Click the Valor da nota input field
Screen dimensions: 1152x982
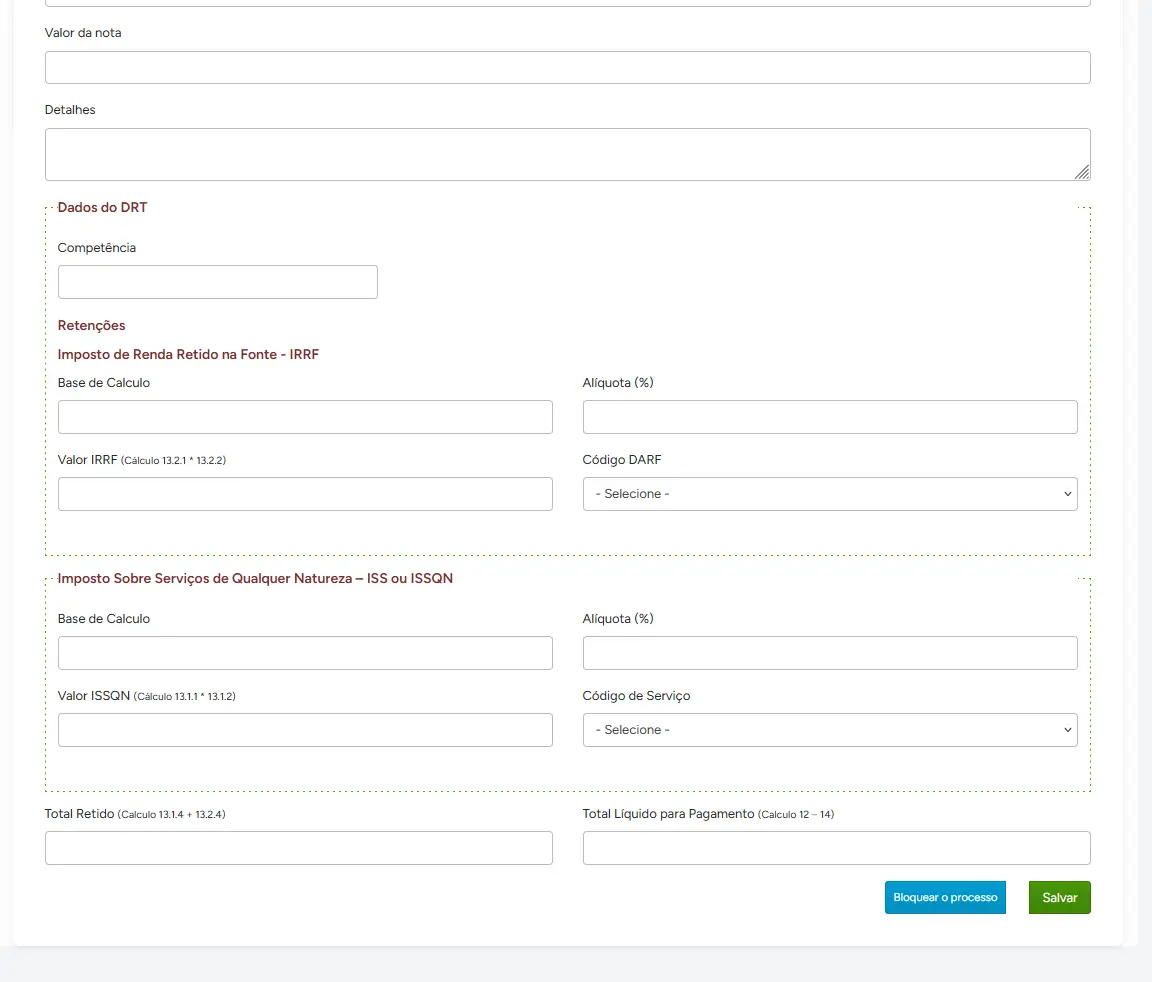point(567,67)
